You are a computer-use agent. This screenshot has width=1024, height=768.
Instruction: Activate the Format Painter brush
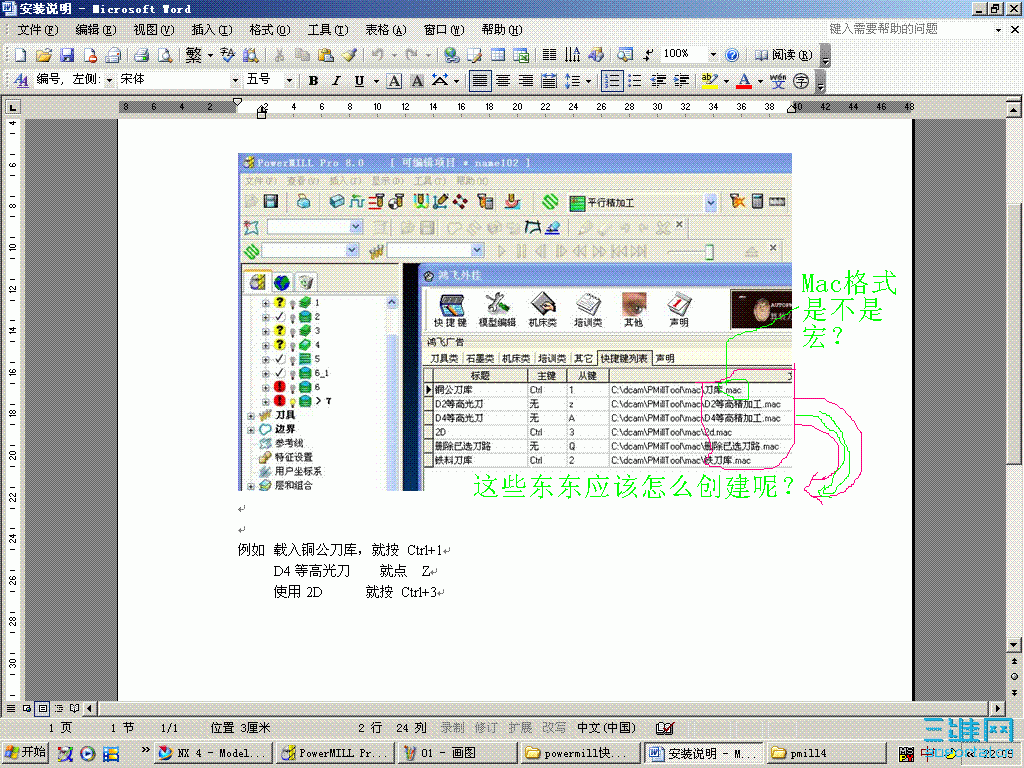[349, 56]
